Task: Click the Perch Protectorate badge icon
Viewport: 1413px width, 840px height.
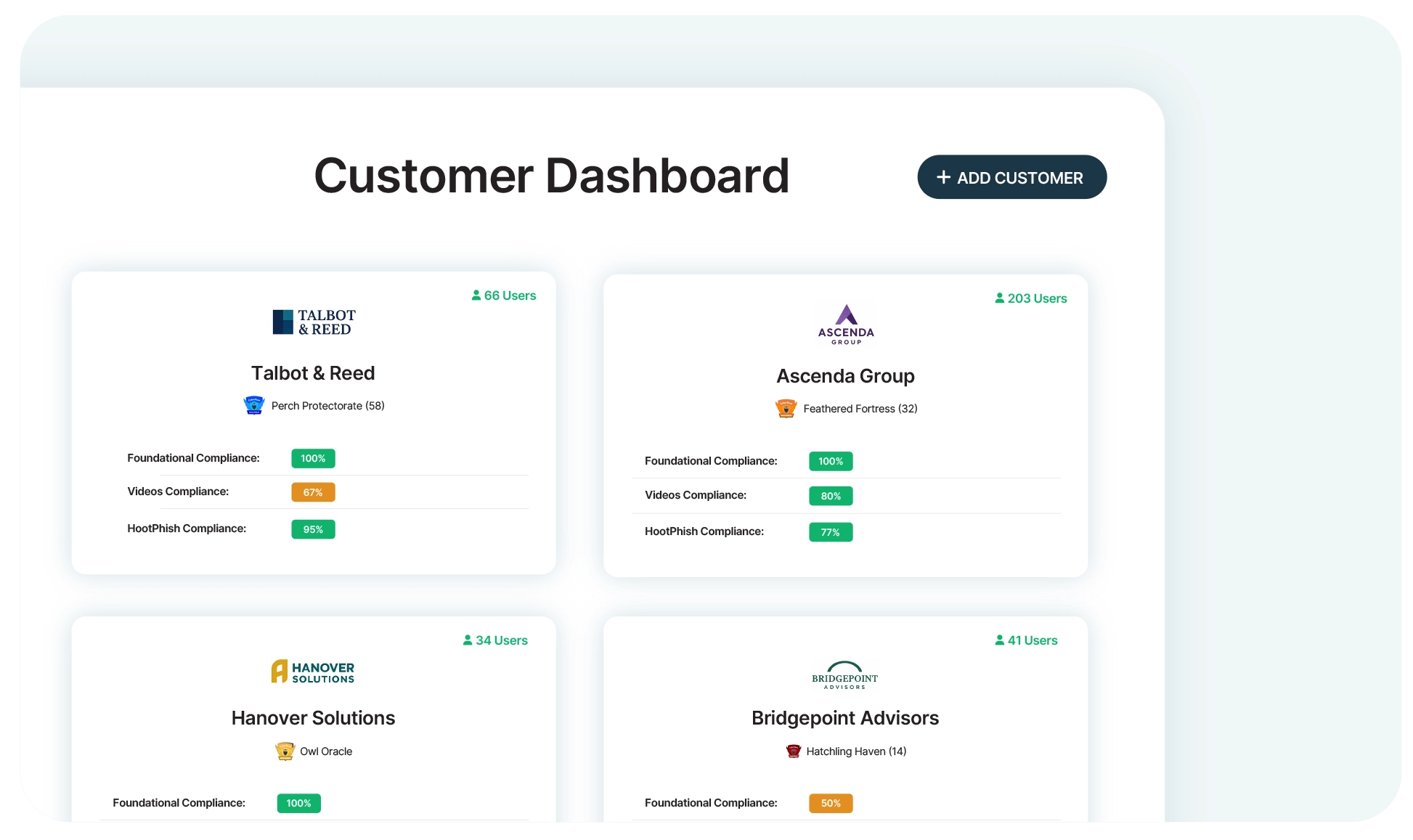Action: click(254, 405)
